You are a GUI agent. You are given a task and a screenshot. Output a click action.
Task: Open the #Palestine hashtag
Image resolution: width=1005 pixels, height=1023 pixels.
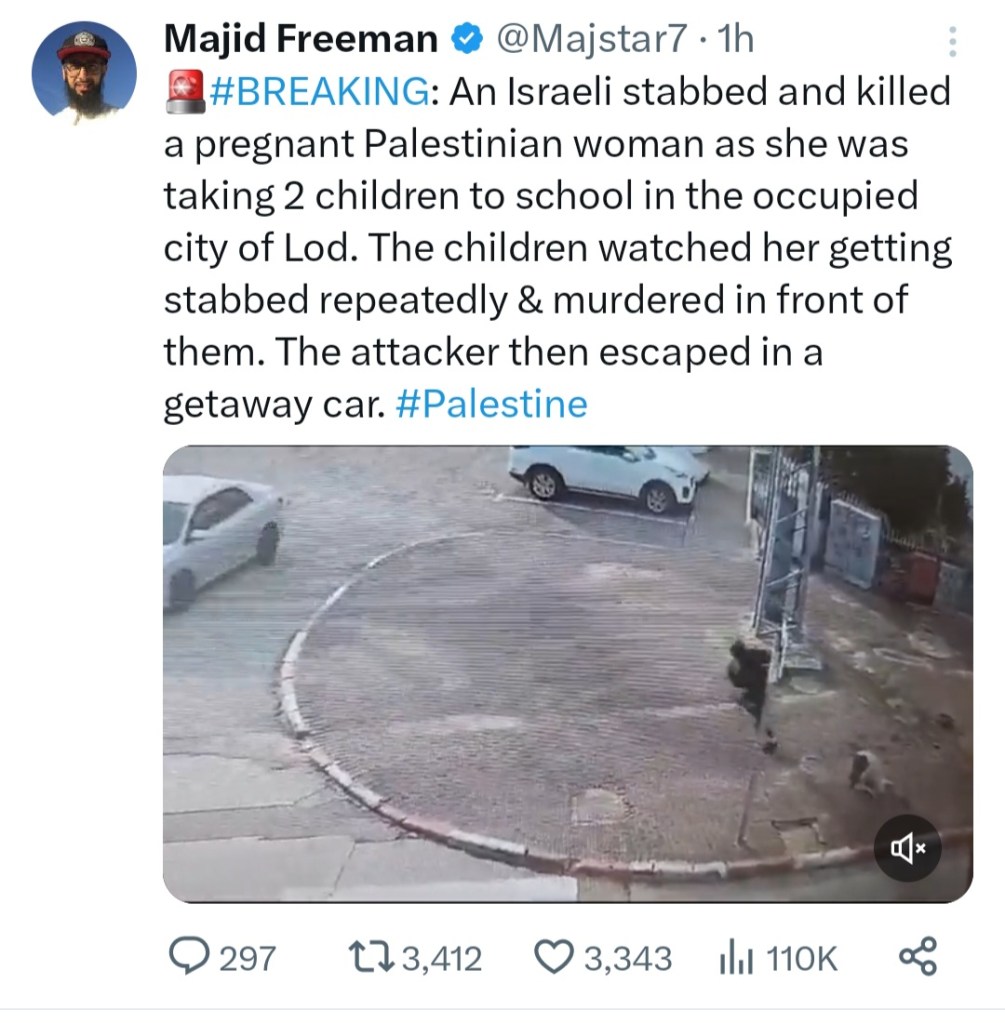491,404
